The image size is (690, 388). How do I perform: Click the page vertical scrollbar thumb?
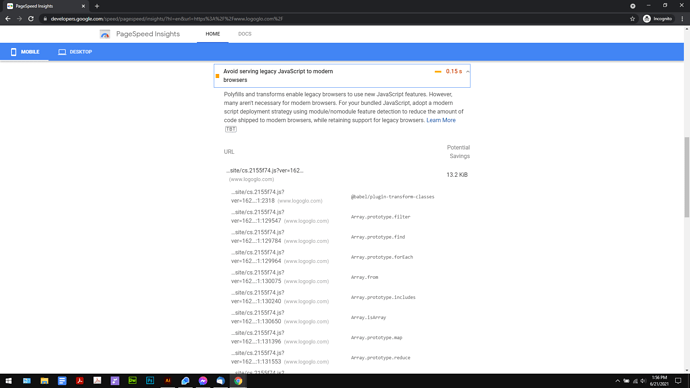[686, 177]
